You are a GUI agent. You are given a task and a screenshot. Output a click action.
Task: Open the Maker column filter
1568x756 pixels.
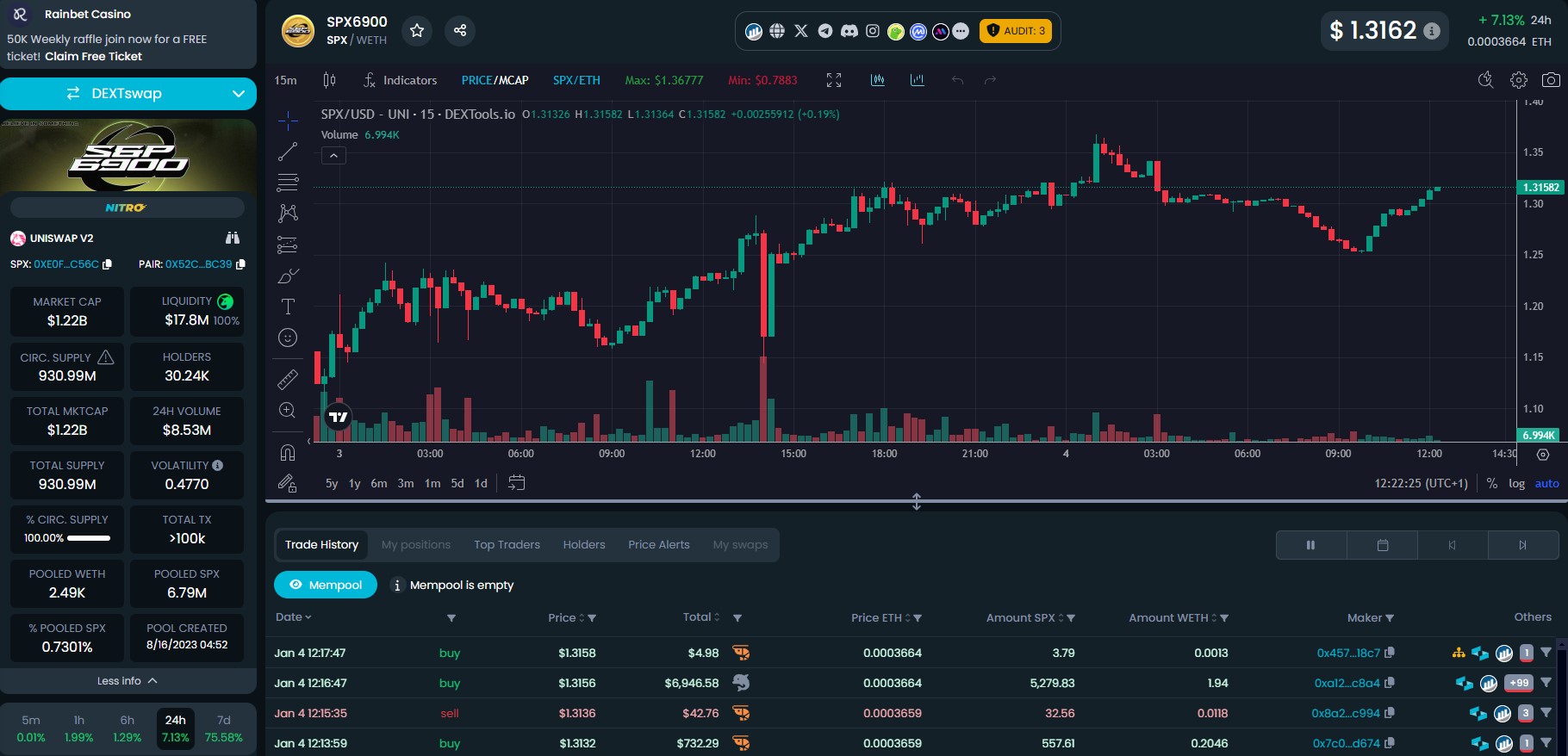coord(1390,618)
